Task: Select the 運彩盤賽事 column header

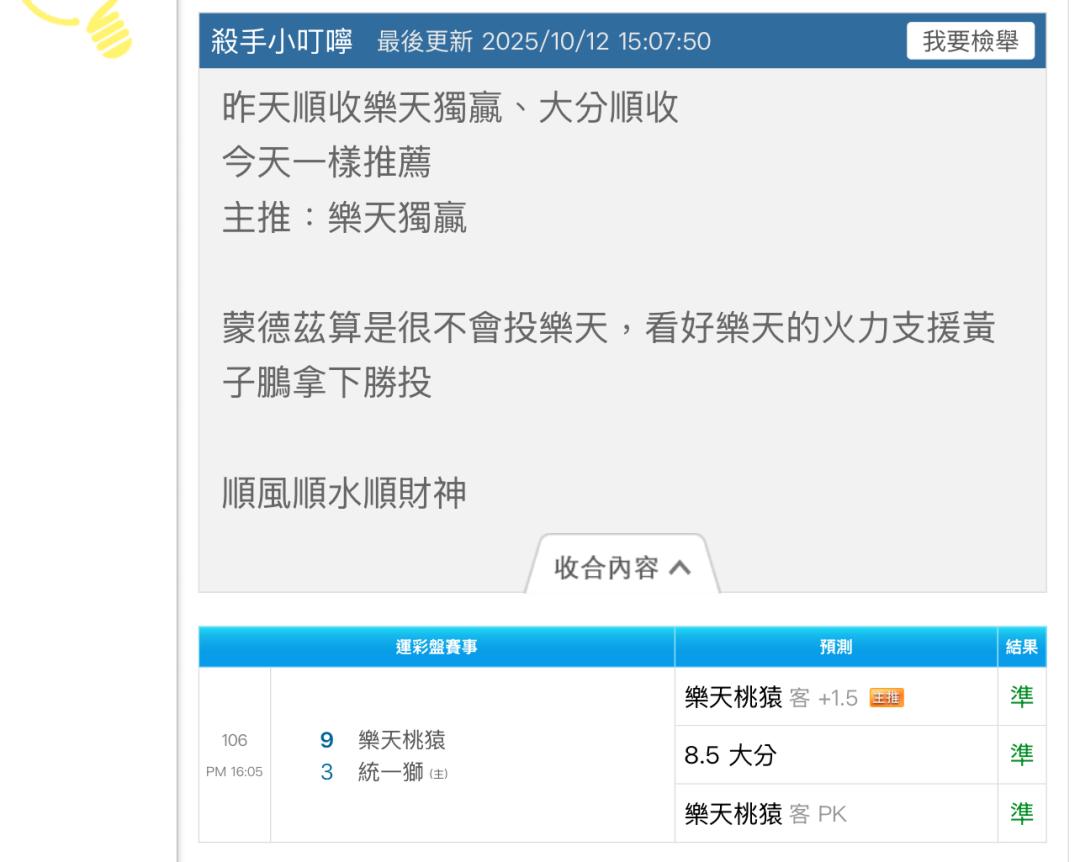Action: click(x=436, y=647)
